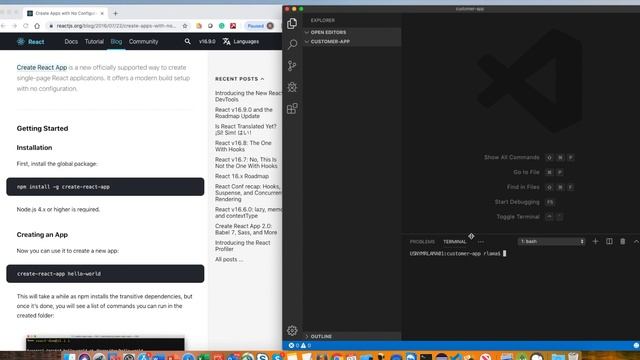The height and width of the screenshot is (360, 640).
Task: Open the Extensions view in VS Code
Action: click(x=292, y=108)
